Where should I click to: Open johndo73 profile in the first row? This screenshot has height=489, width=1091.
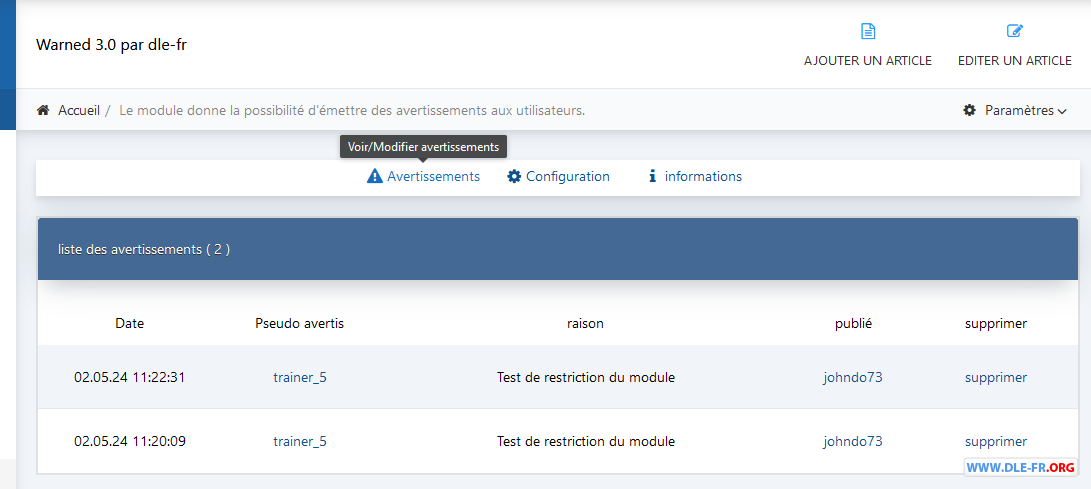coord(853,378)
